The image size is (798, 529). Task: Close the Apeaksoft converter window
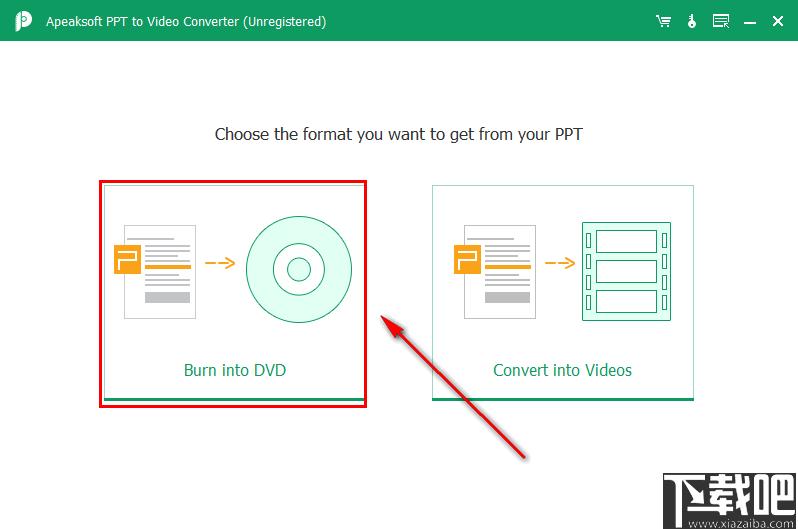pos(778,21)
